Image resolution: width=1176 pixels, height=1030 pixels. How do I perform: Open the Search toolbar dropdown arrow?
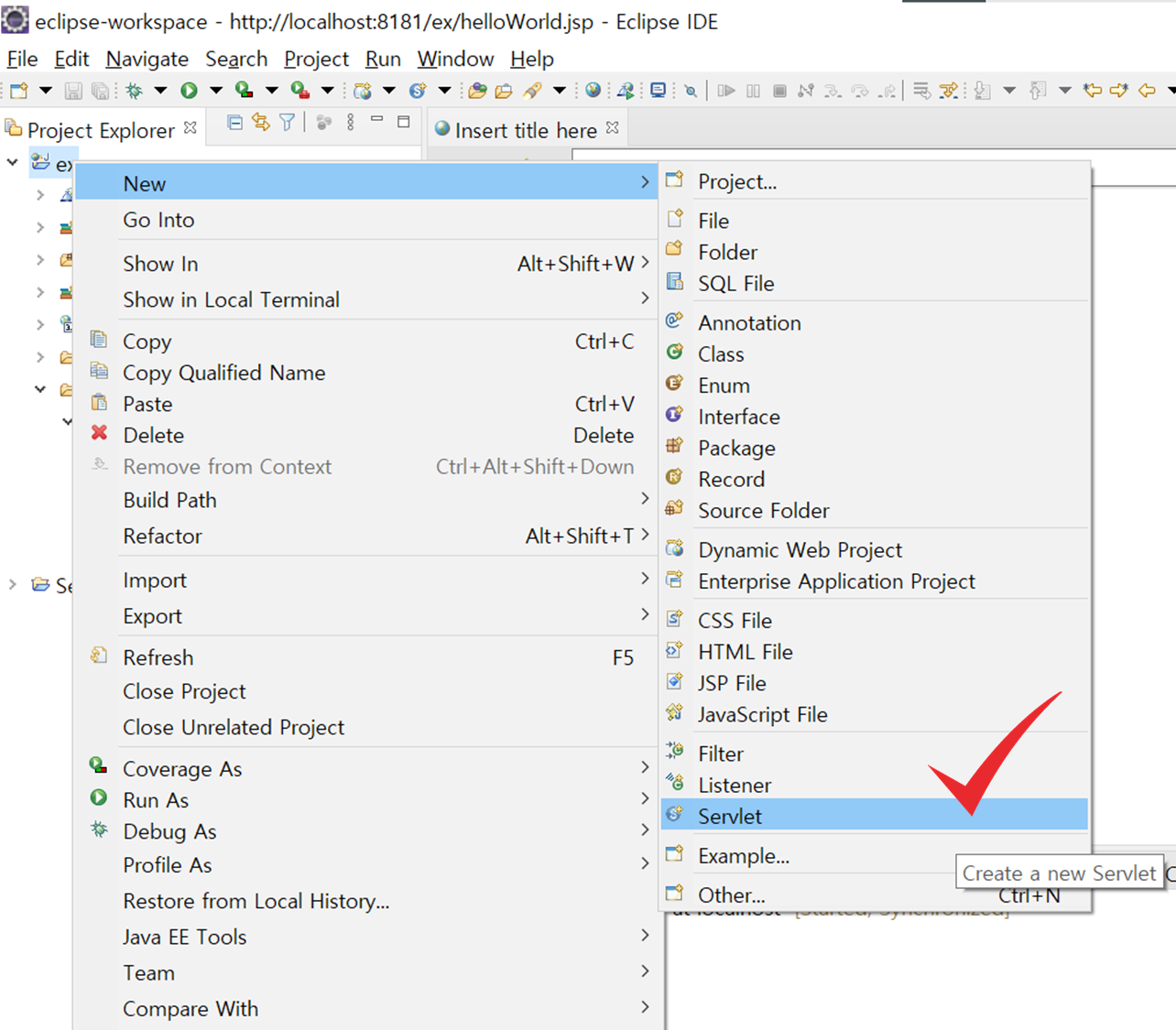(559, 91)
